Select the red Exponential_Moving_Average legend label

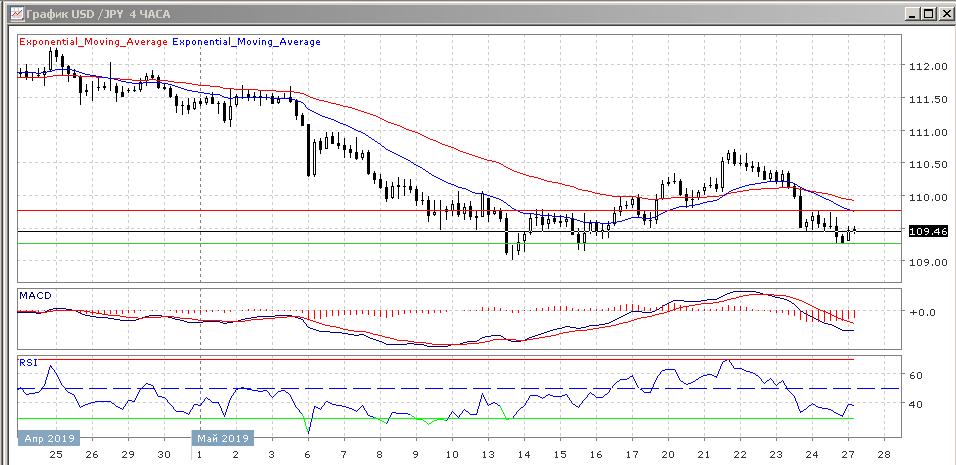click(x=94, y=42)
